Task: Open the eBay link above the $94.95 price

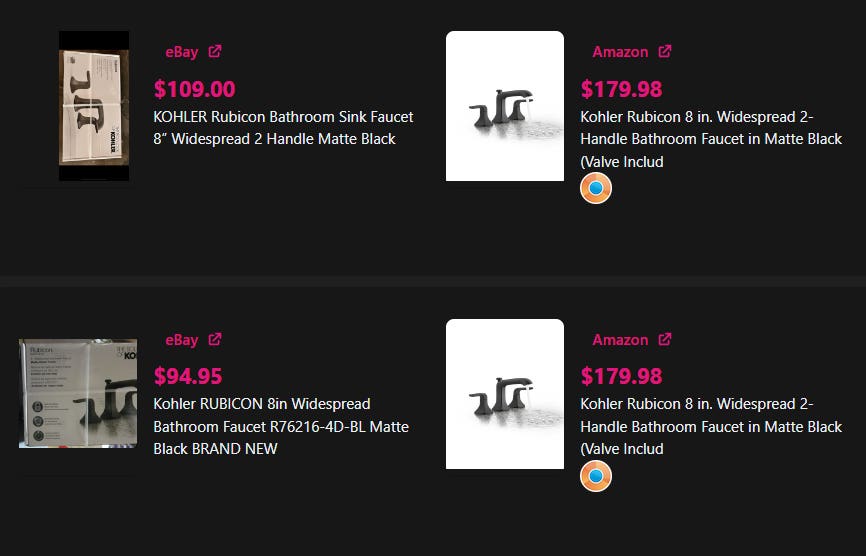Action: (x=182, y=340)
